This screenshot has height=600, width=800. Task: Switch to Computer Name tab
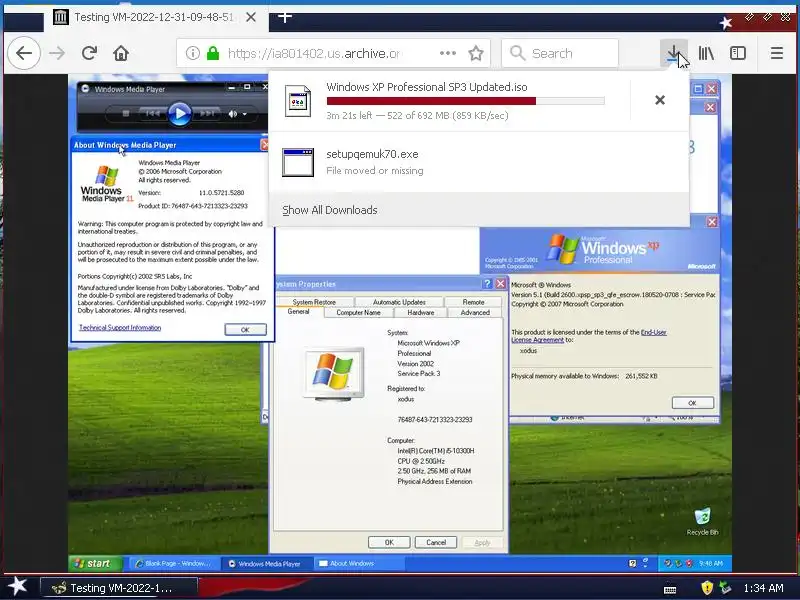(358, 312)
